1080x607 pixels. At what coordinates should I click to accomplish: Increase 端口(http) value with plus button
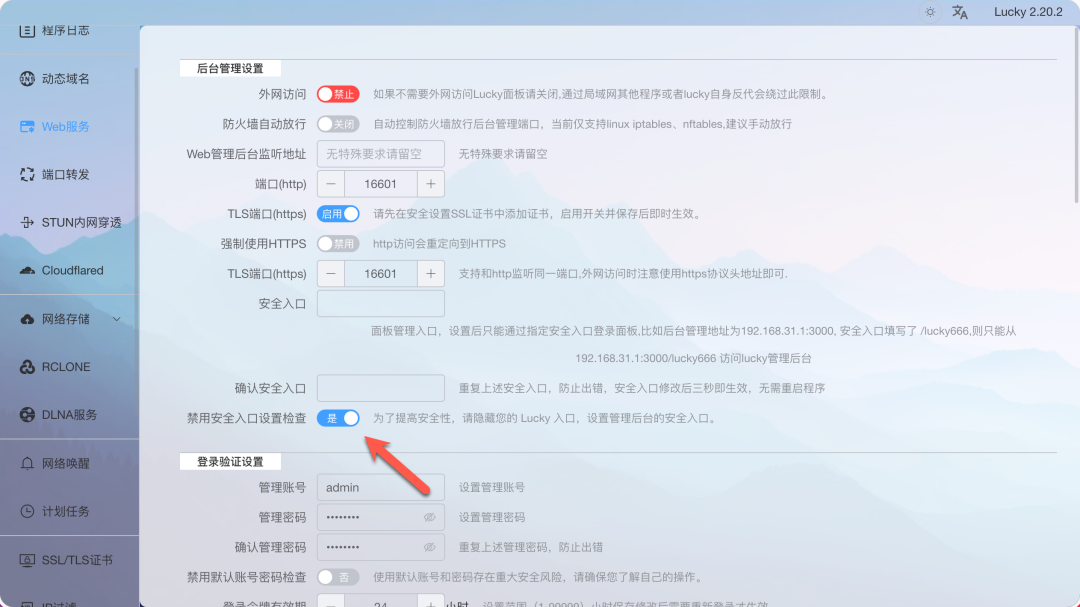(430, 184)
